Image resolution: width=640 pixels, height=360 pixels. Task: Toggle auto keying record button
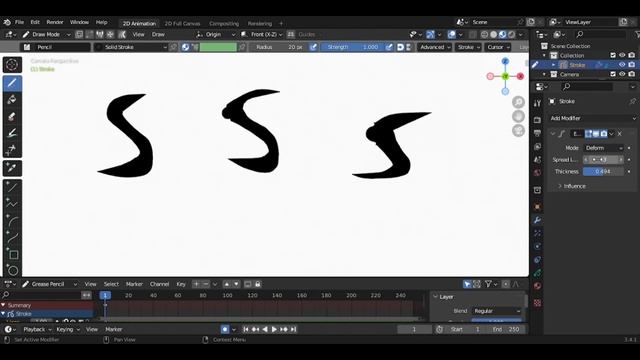[x=224, y=329]
